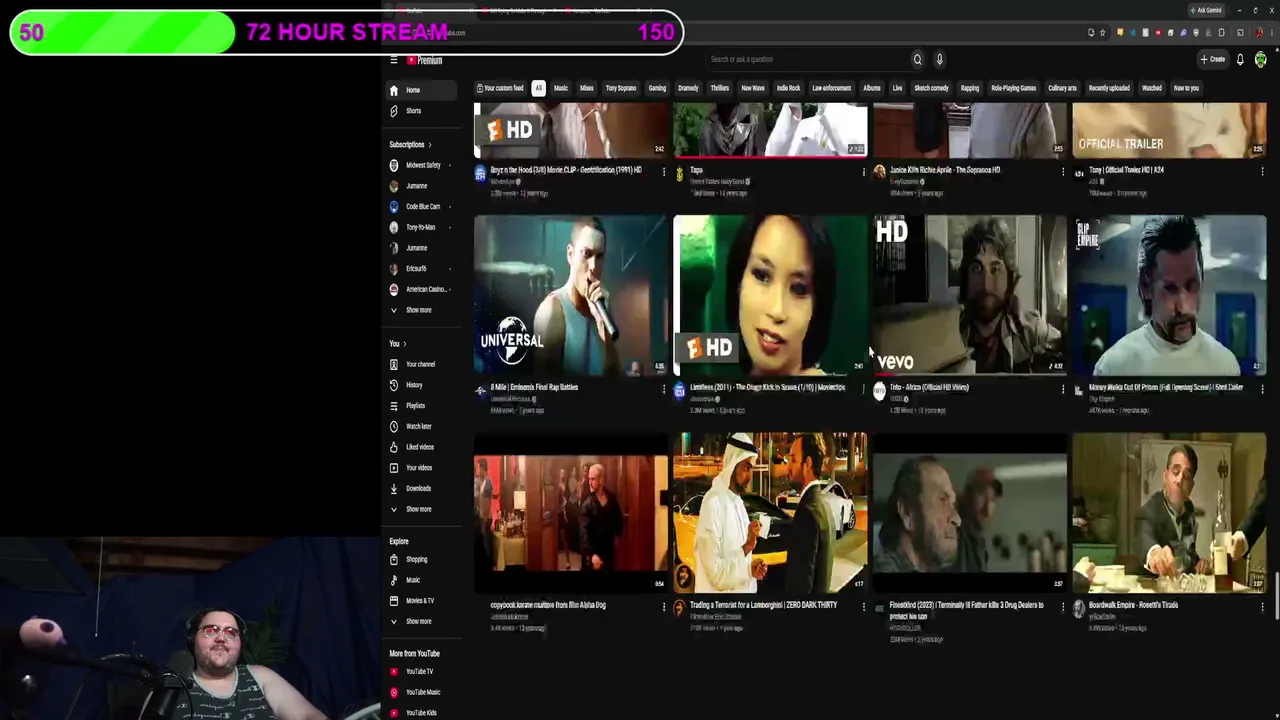The height and width of the screenshot is (720, 1280).
Task: Open watch History
Action: pos(420,385)
